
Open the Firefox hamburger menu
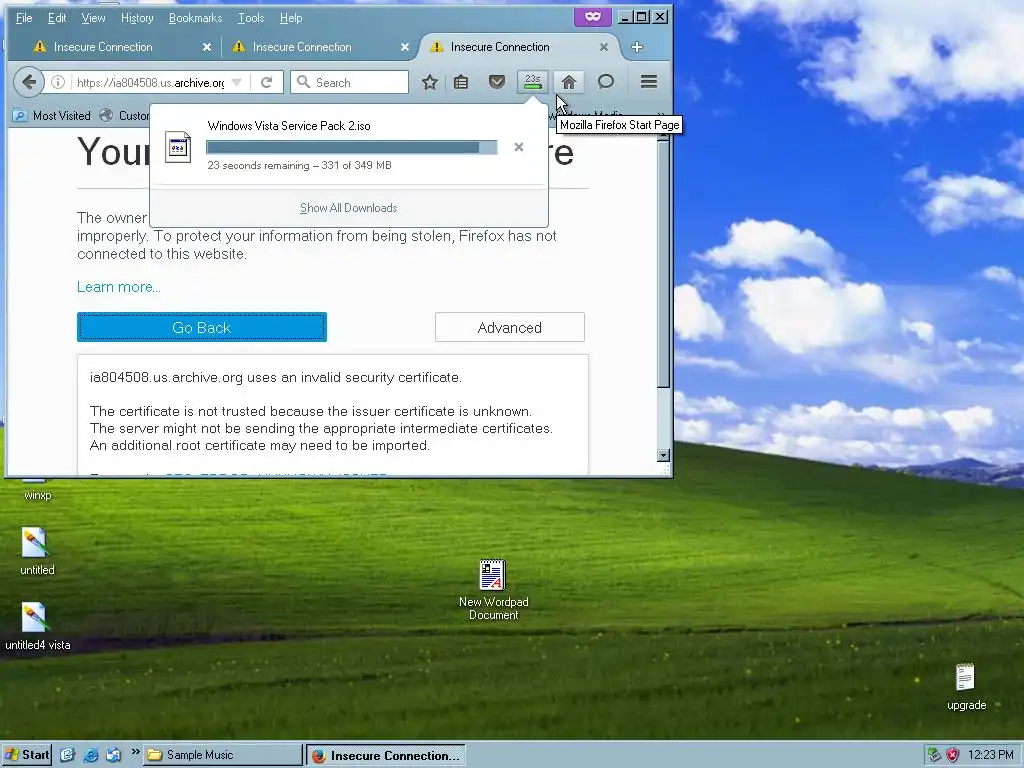click(648, 82)
